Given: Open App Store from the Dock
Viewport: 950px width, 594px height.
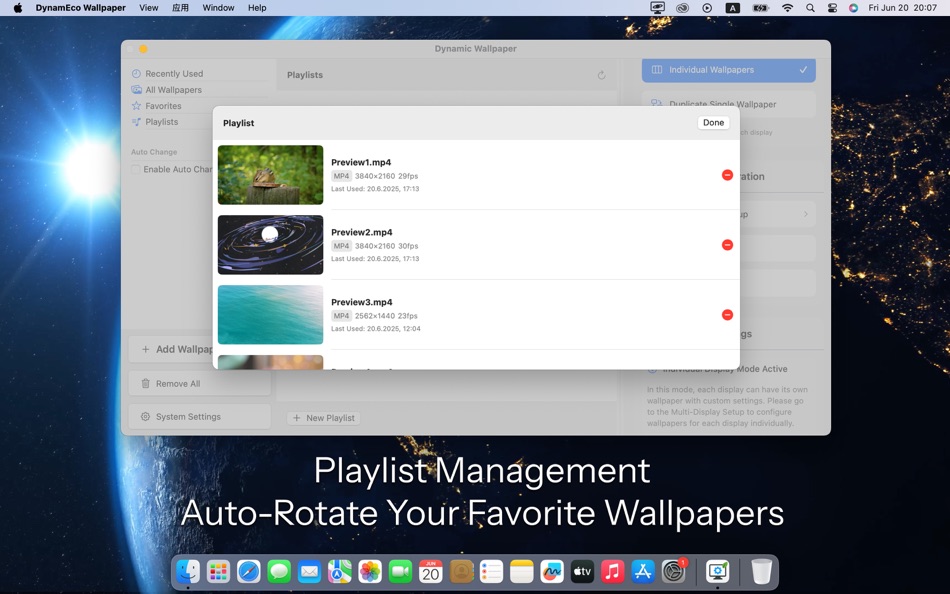Looking at the screenshot, I should (642, 571).
